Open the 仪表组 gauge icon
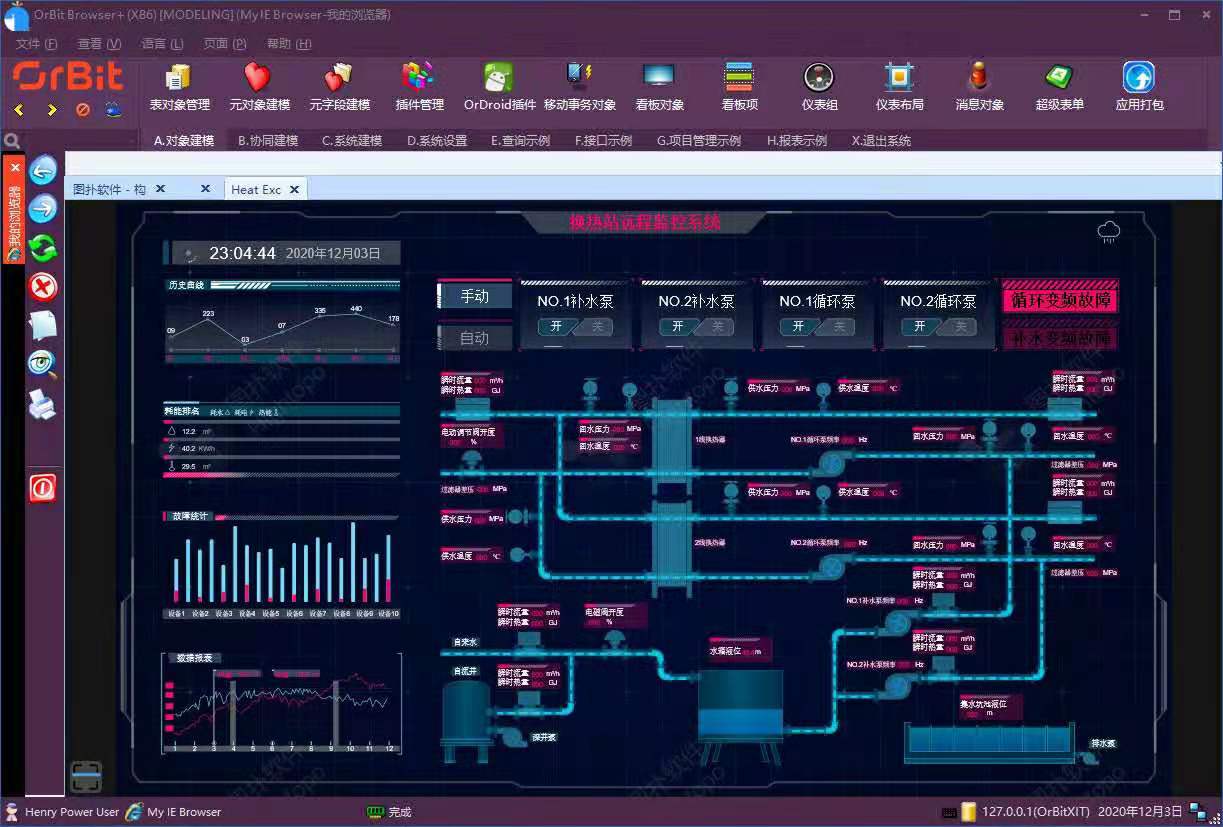The image size is (1223, 827). click(x=819, y=86)
